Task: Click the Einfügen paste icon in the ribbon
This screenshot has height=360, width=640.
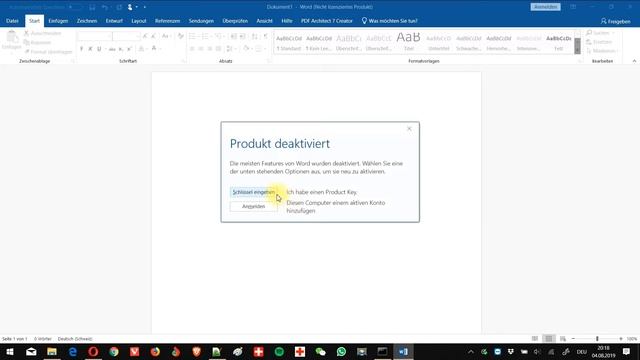Action: 12,37
